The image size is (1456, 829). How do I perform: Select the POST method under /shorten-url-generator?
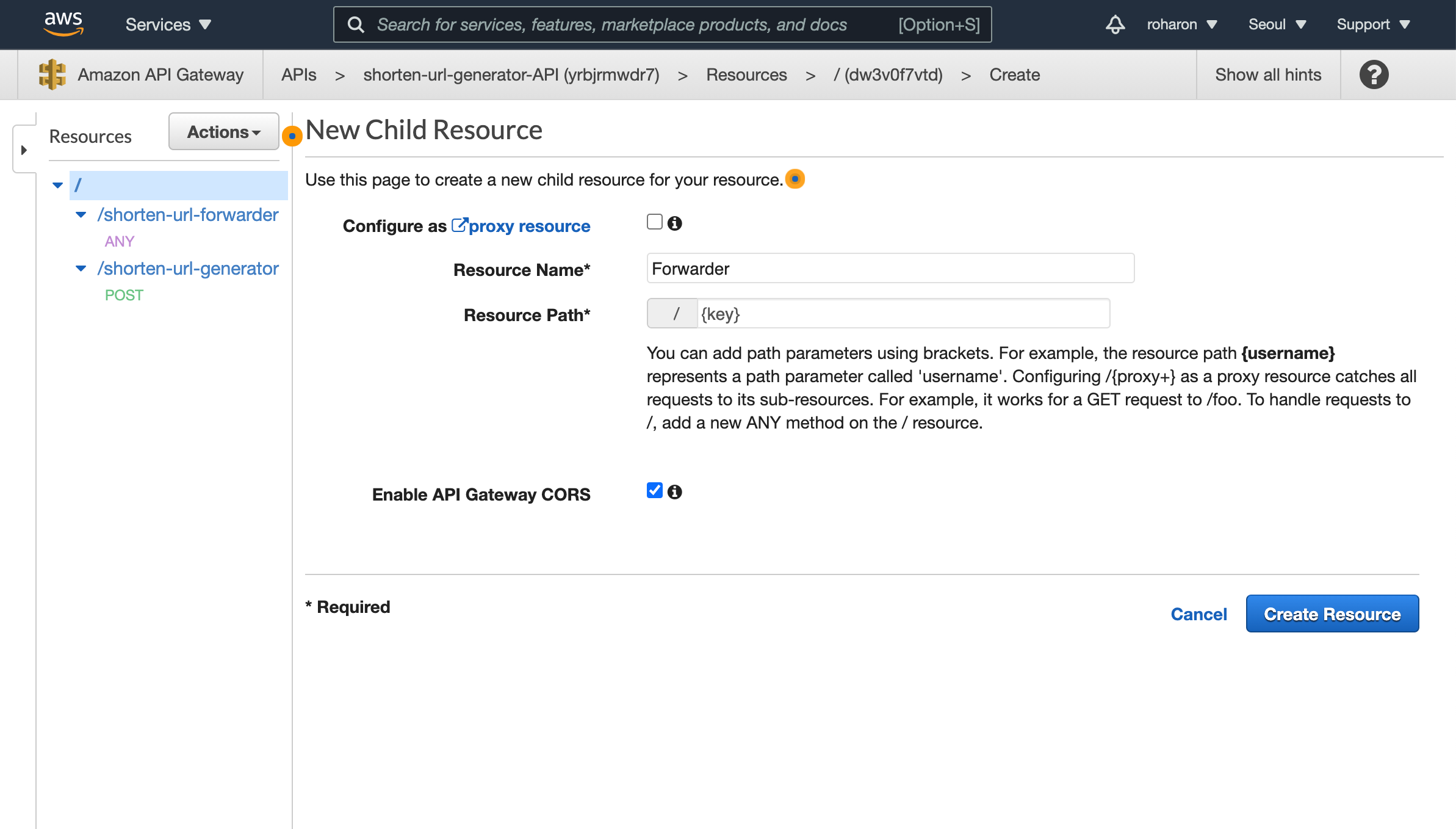(x=124, y=295)
